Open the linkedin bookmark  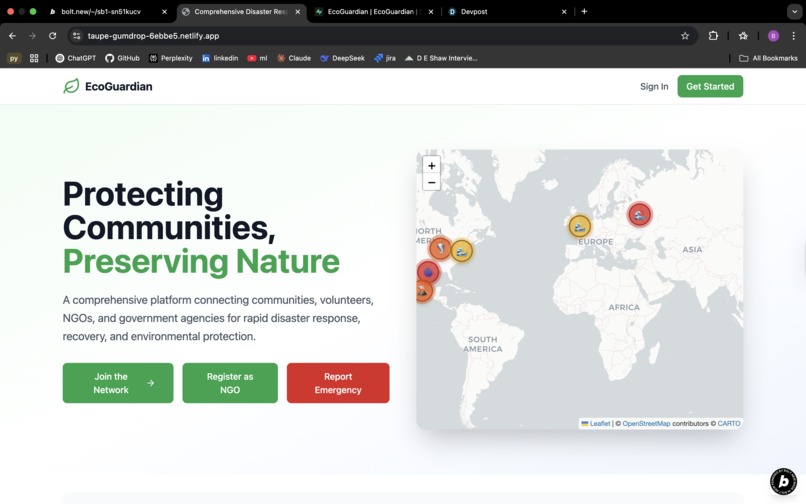(x=220, y=58)
